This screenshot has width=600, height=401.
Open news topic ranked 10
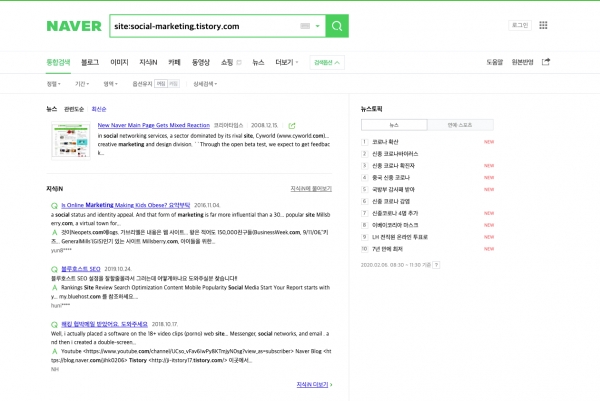387,249
